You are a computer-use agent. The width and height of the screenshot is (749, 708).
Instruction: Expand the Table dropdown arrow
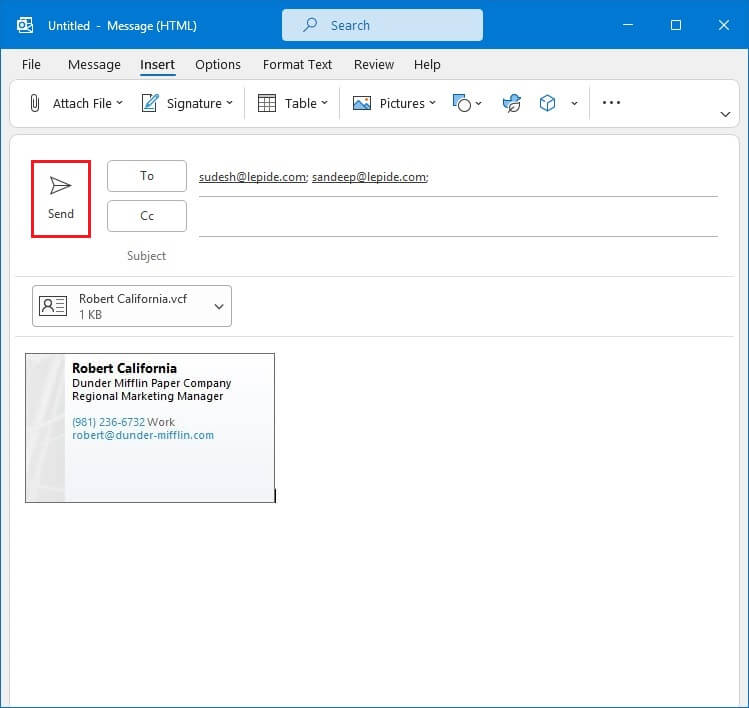324,103
